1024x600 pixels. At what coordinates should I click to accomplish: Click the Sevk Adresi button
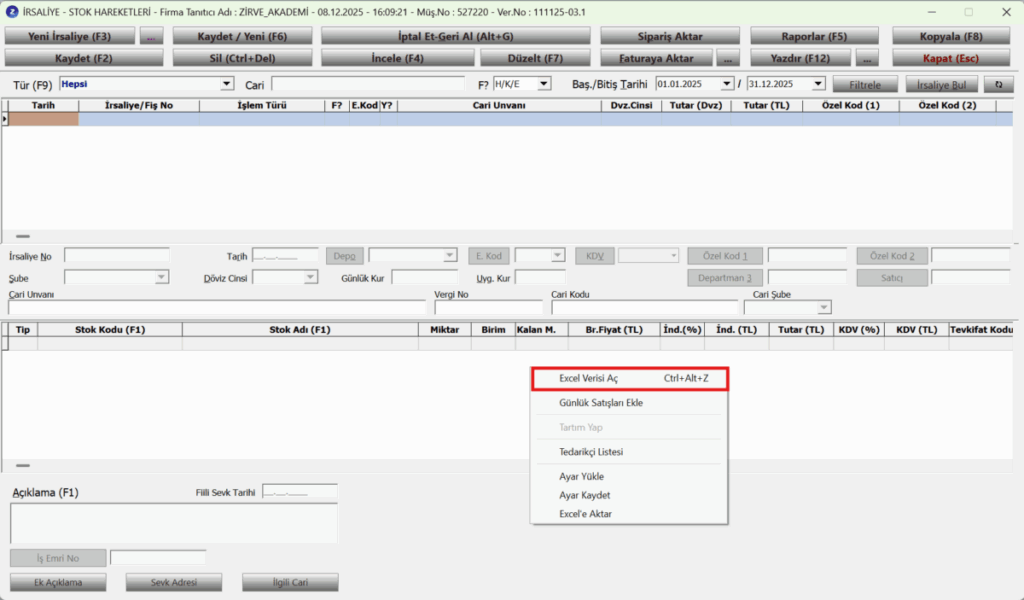174,582
